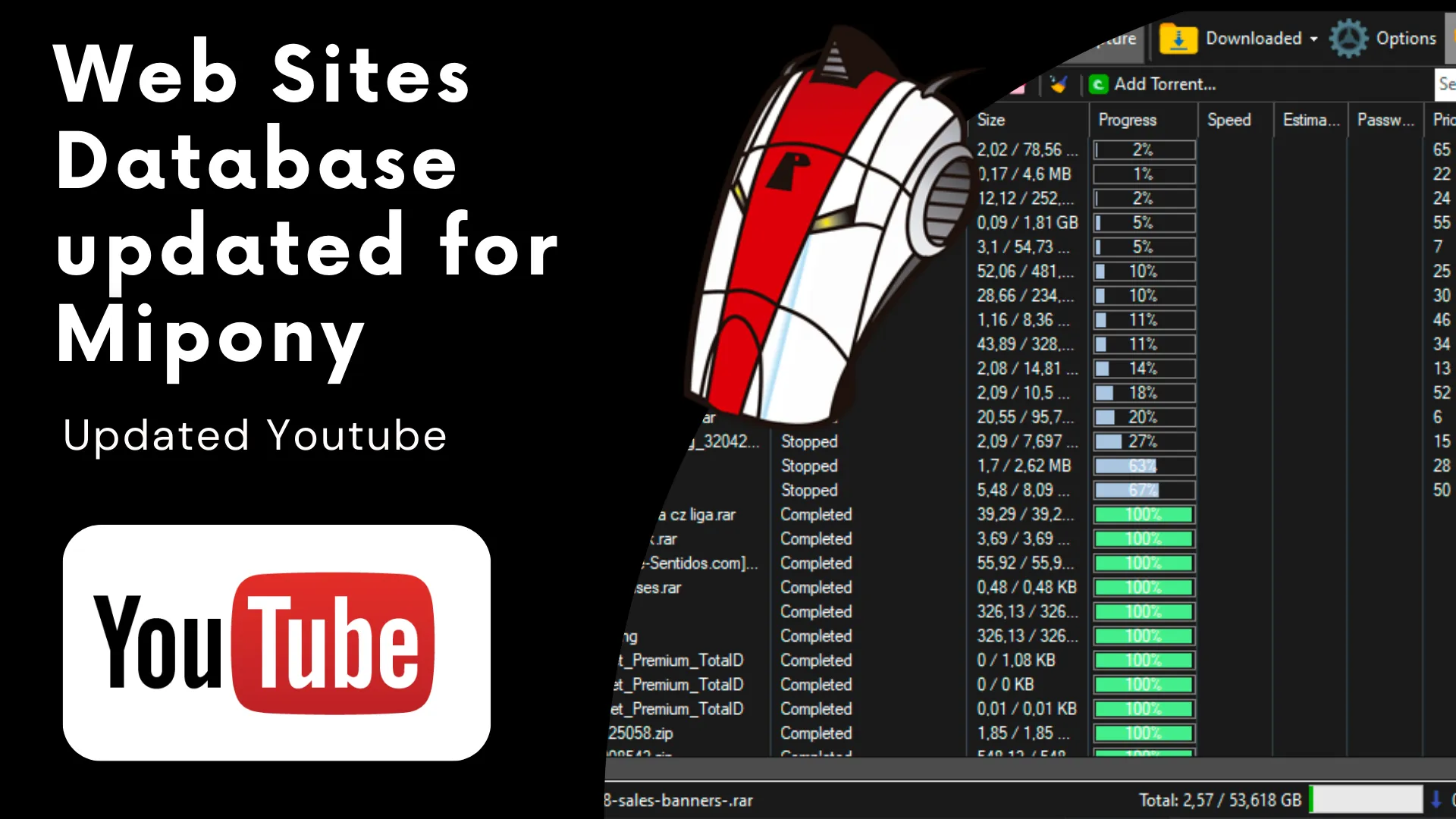Sort by the Estima... column header
The image size is (1456, 819).
click(1311, 120)
